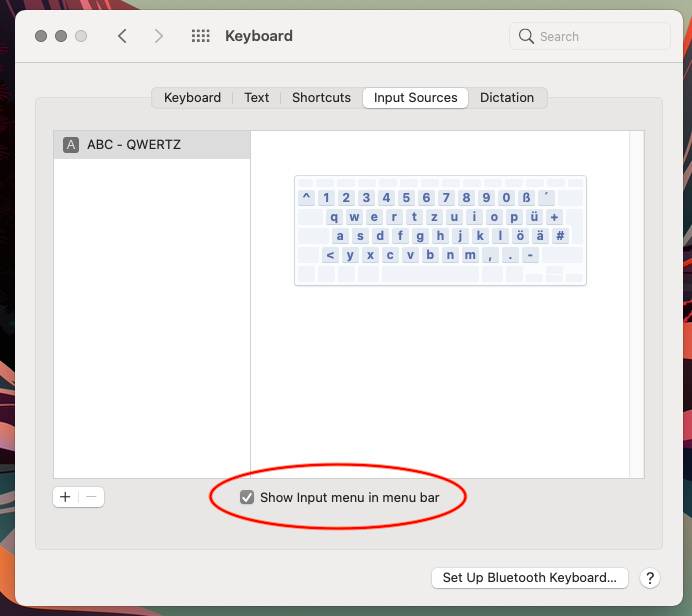Remove input source with the minus button
Viewport: 692px width, 616px height.
point(91,497)
